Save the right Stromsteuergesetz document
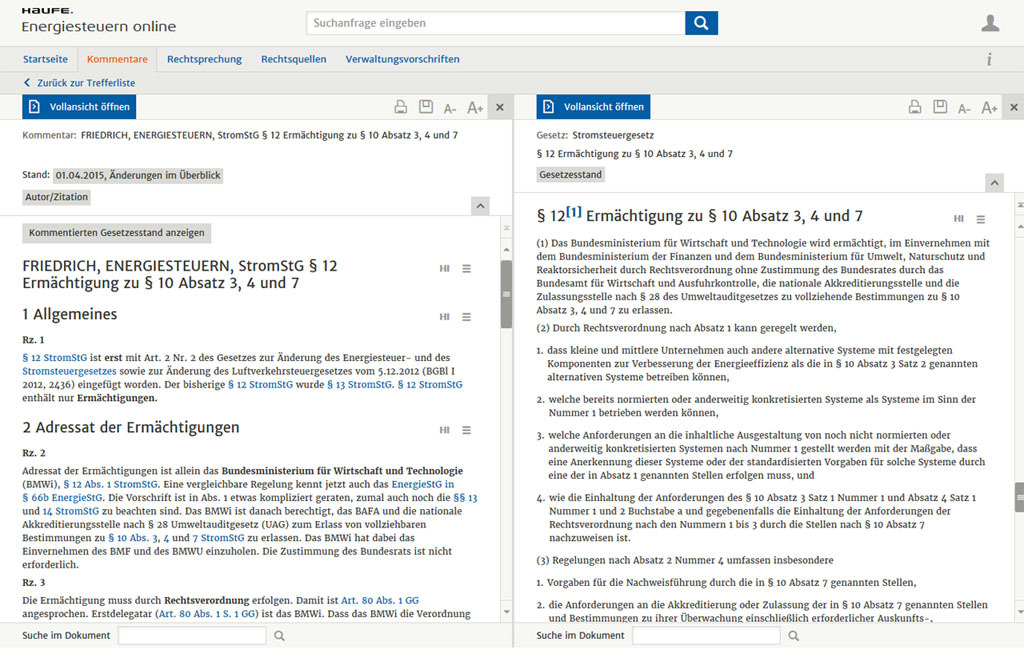This screenshot has height=670, width=1024. click(940, 106)
